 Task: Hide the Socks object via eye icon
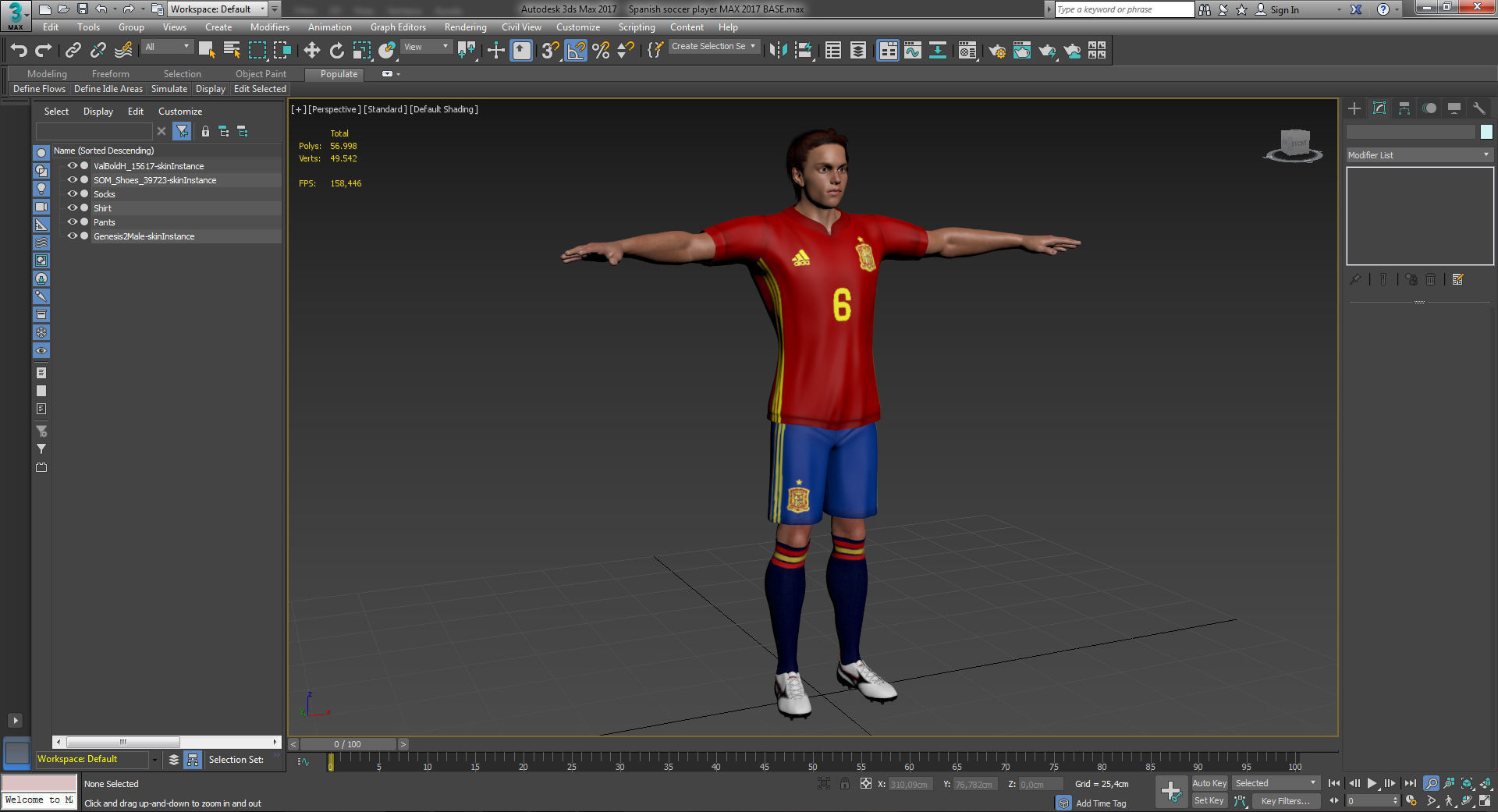(x=72, y=194)
